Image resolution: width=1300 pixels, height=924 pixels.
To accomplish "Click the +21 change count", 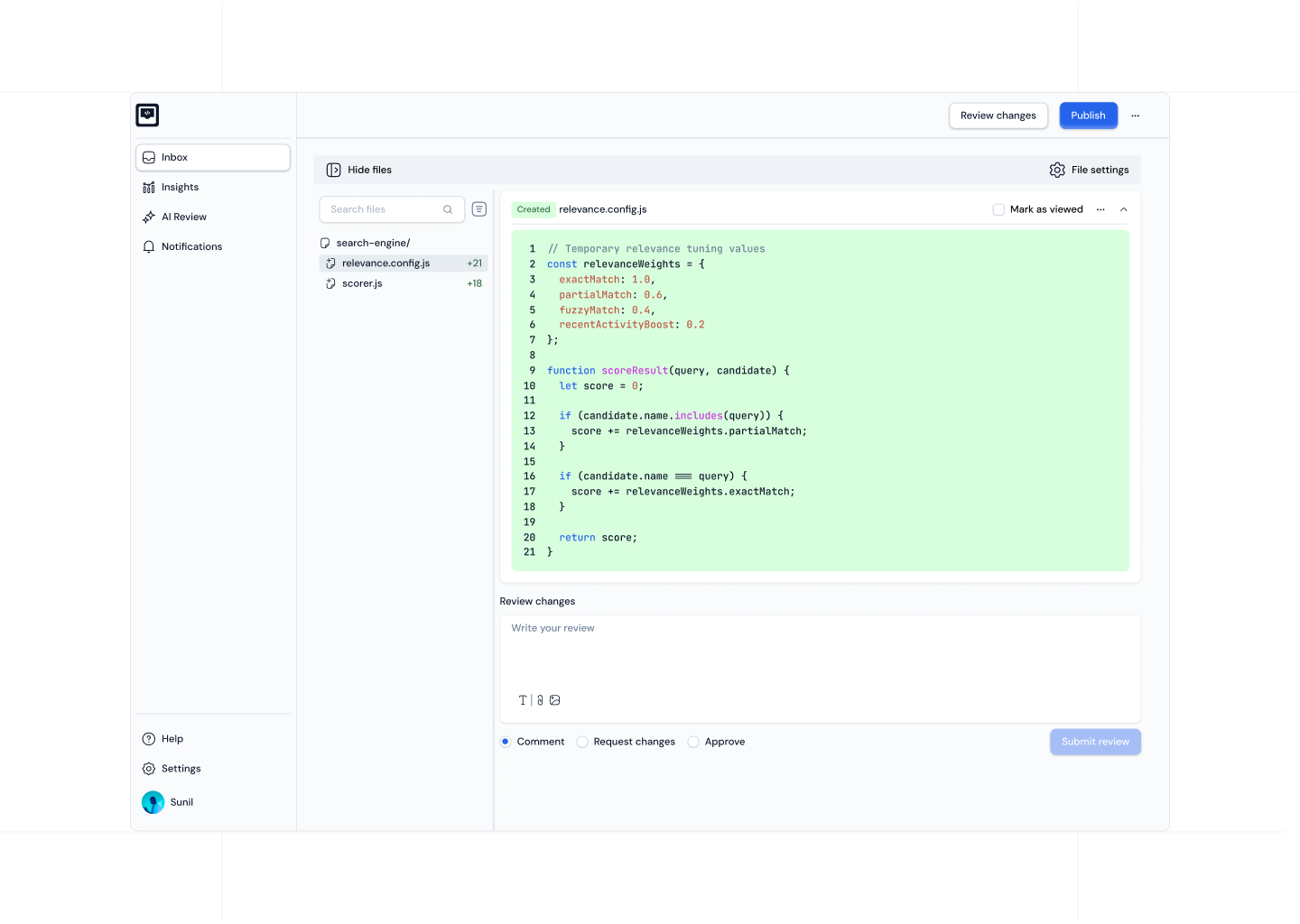I will (475, 263).
